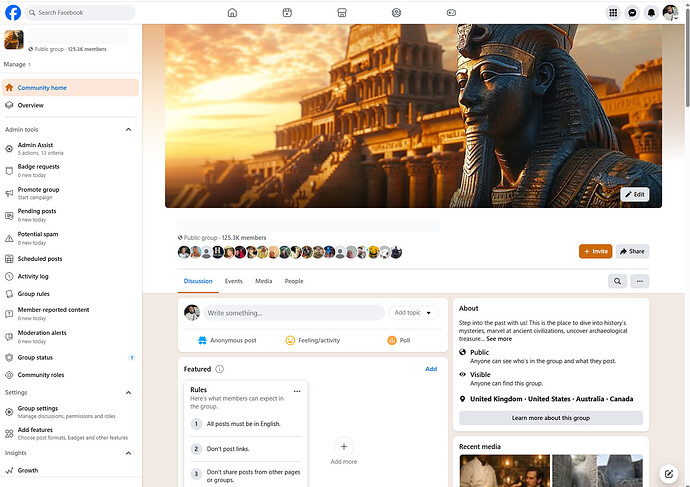Open the notifications bell icon
This screenshot has height=487, width=690.
tap(651, 13)
